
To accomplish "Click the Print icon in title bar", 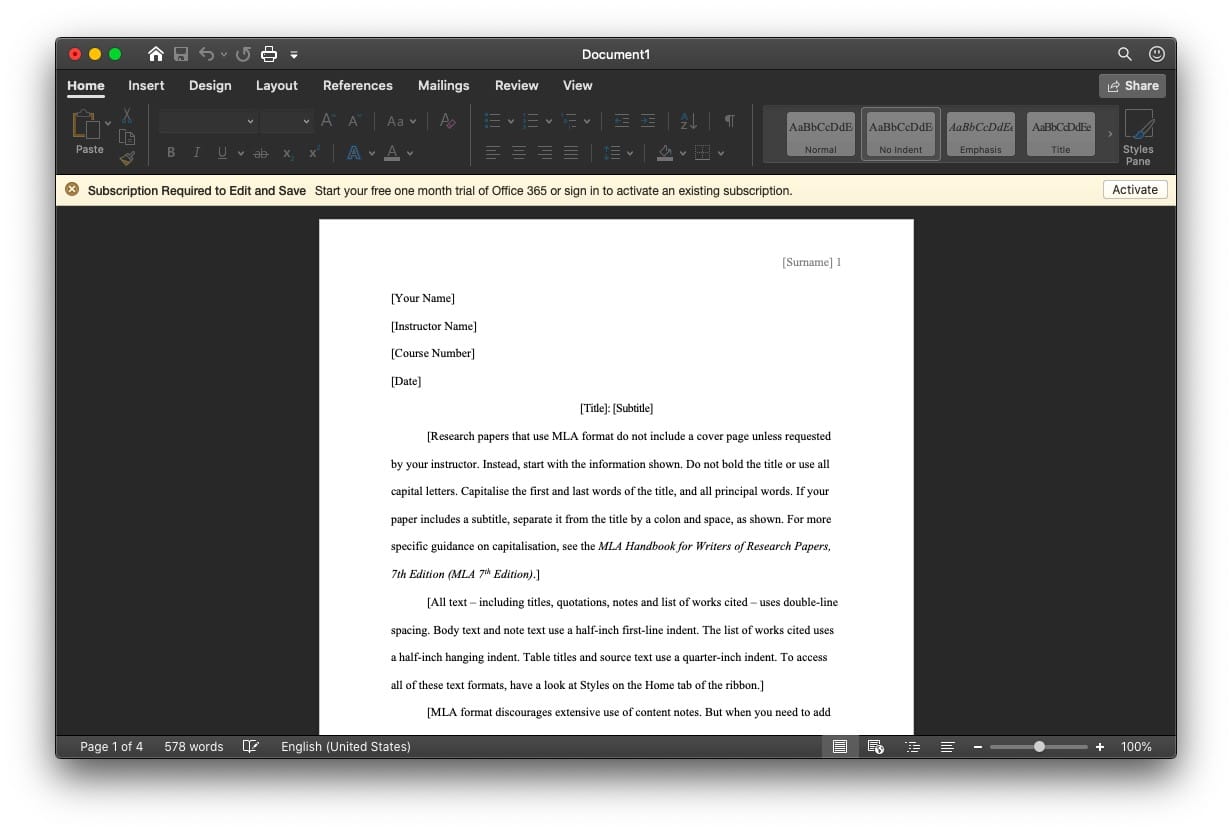I will click(x=269, y=54).
